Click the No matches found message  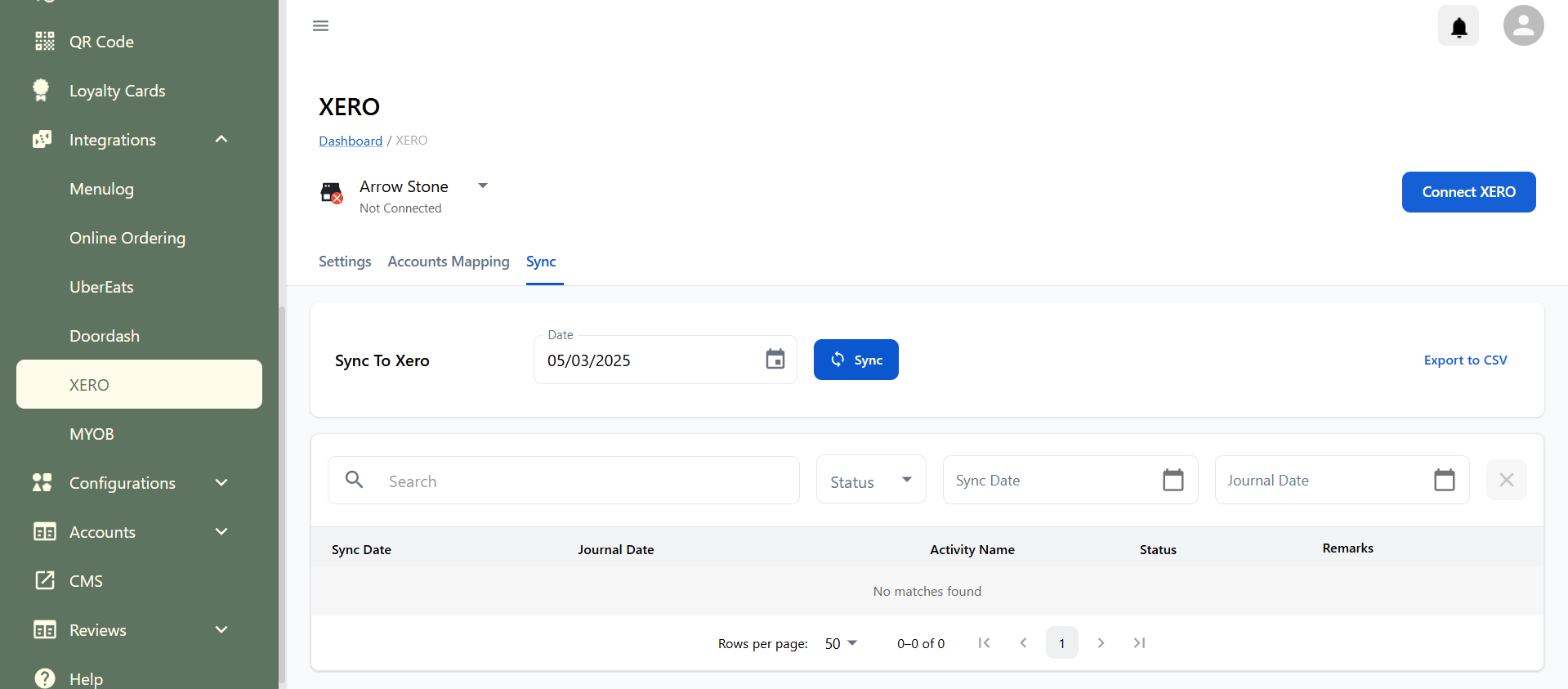927,591
